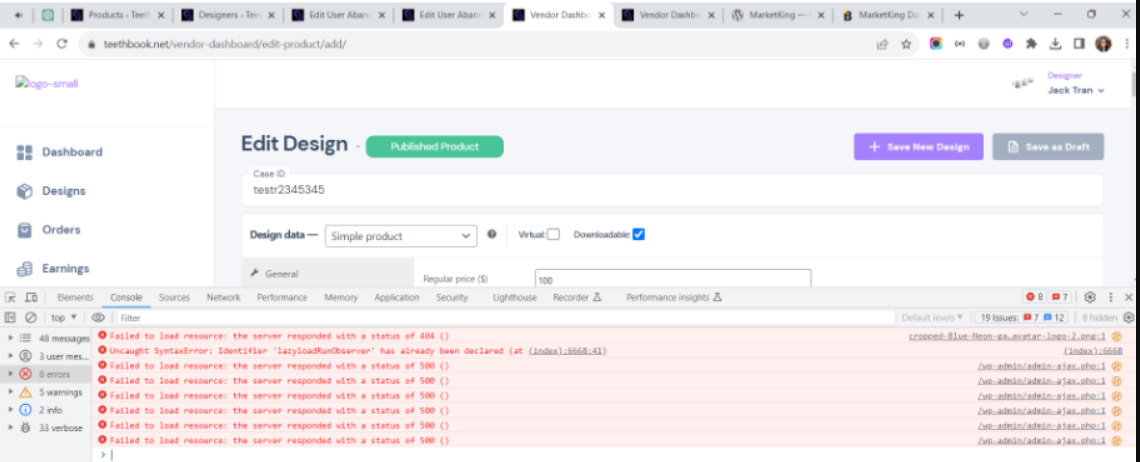Open console settings gear beside 8 hidden

[1128, 318]
